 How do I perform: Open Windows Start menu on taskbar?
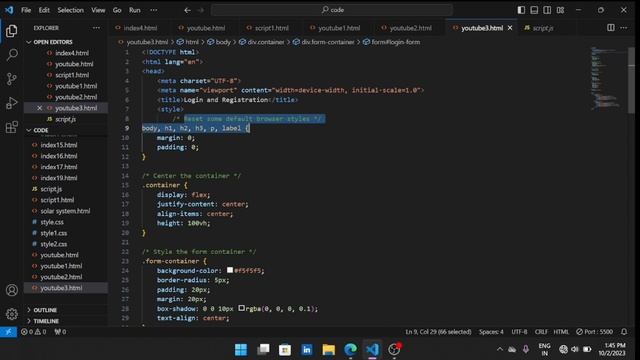pyautogui.click(x=241, y=349)
